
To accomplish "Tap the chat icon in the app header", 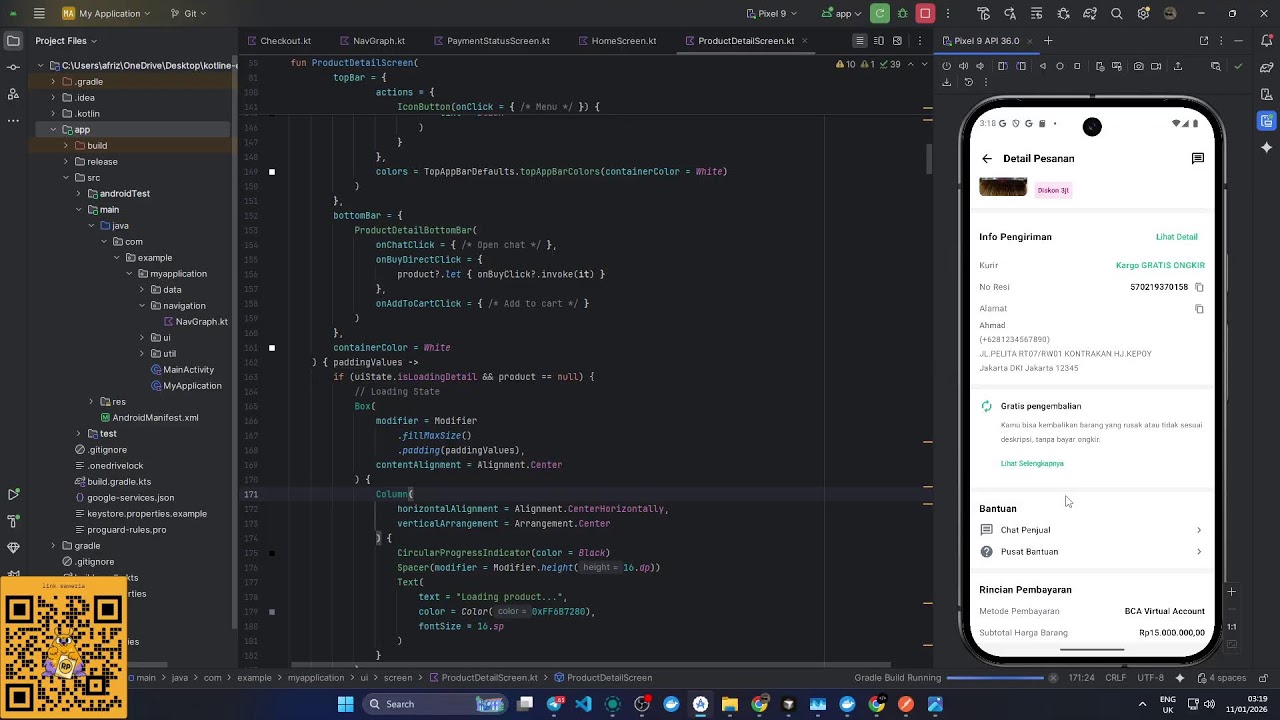I will 1197,159.
